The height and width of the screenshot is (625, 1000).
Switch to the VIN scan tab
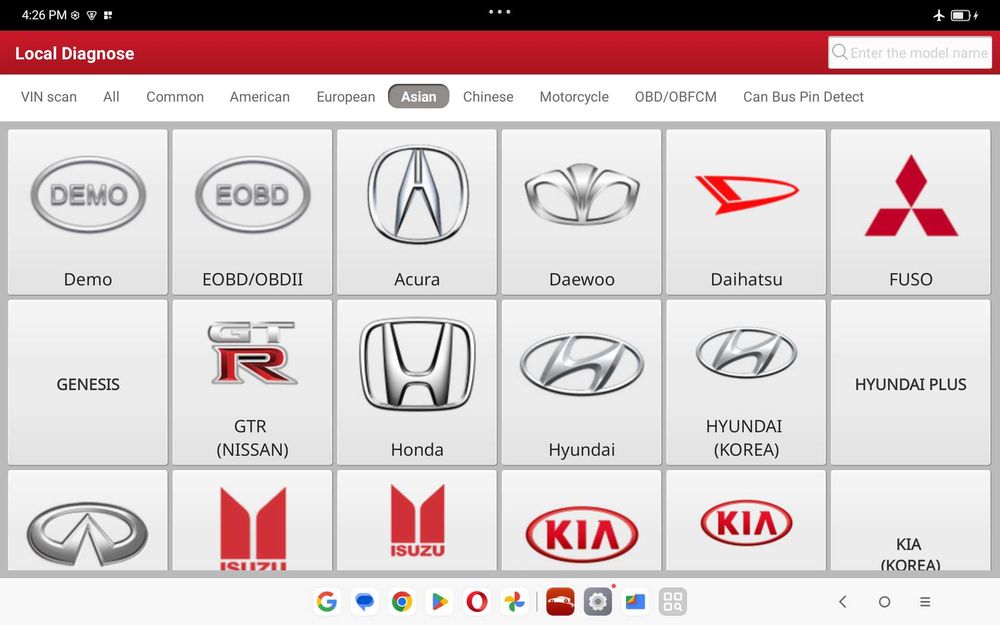(x=48, y=97)
